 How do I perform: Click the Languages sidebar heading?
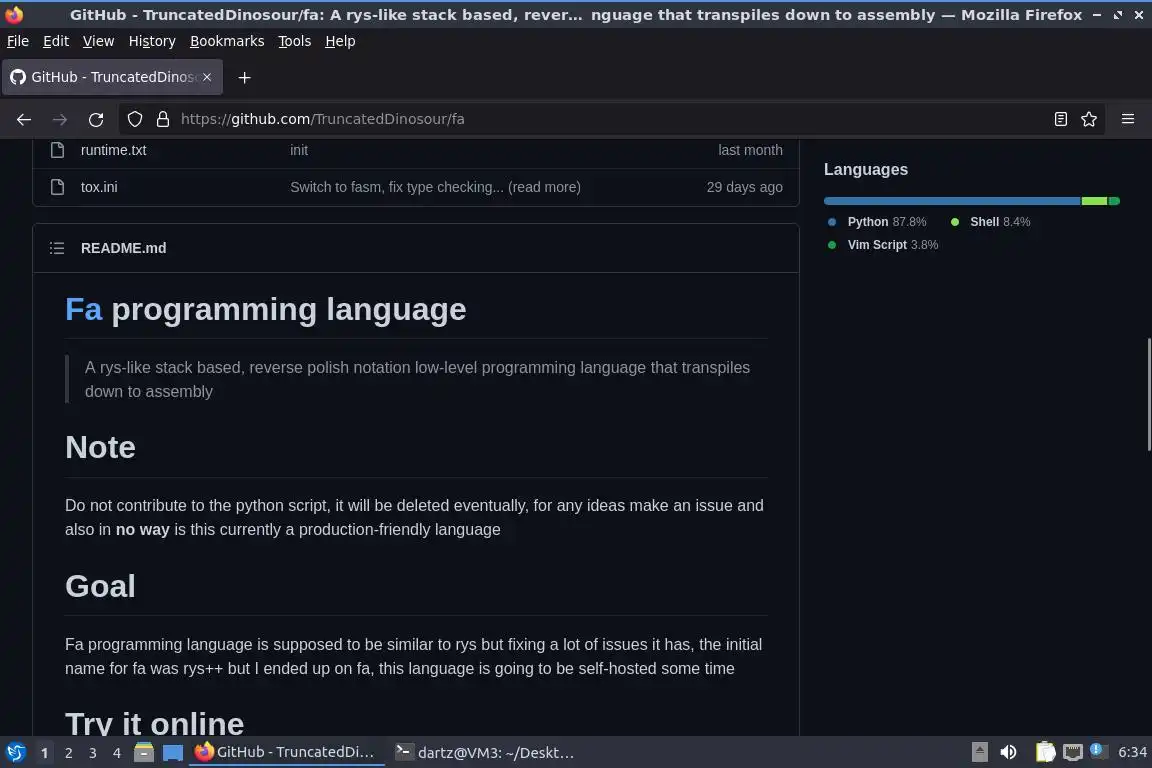(x=865, y=169)
